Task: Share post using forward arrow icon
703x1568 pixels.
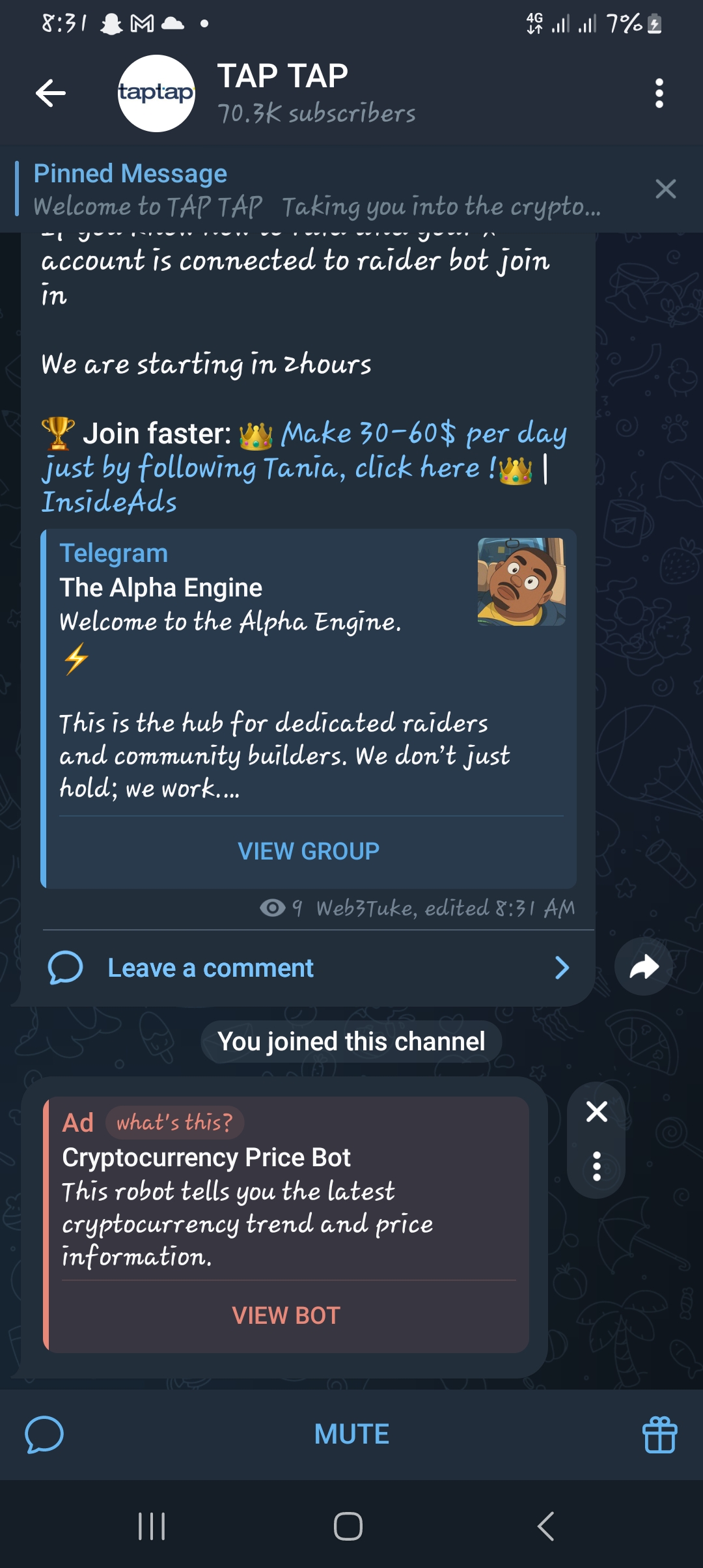Action: click(644, 967)
